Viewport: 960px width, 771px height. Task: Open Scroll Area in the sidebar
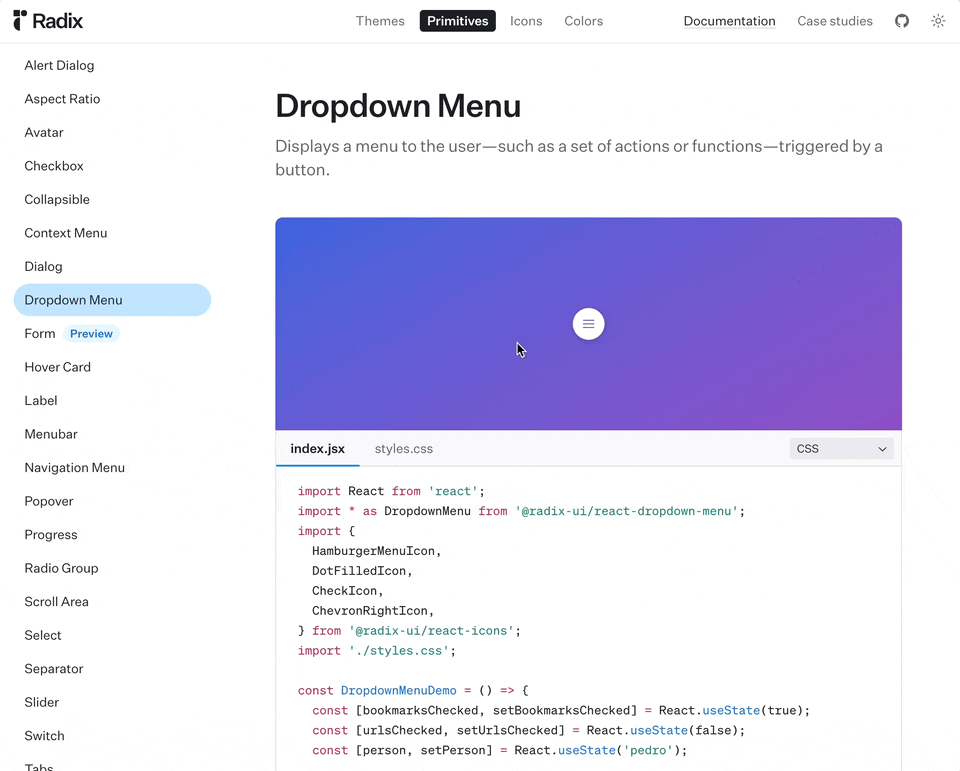pyautogui.click(x=56, y=602)
